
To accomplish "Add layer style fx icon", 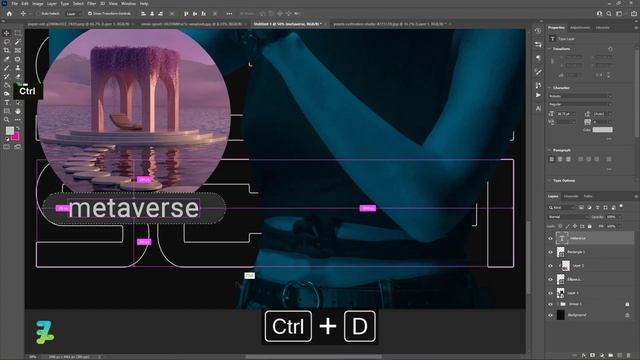I will click(584, 356).
